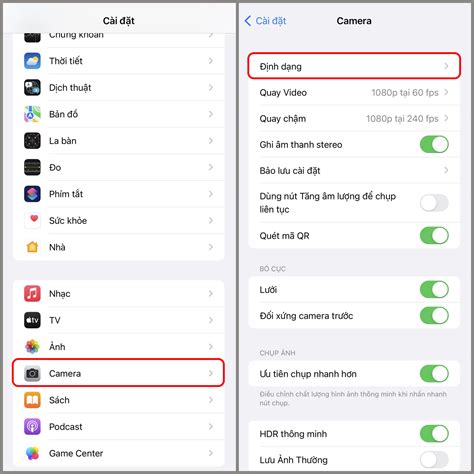Screen dimensions: 474x474
Task: Select the La bàn compass icon
Action: [32, 141]
